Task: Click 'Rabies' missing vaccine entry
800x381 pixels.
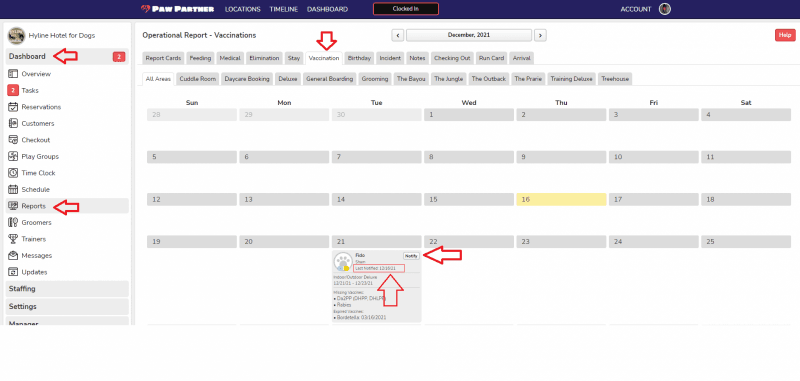Action: [x=344, y=304]
